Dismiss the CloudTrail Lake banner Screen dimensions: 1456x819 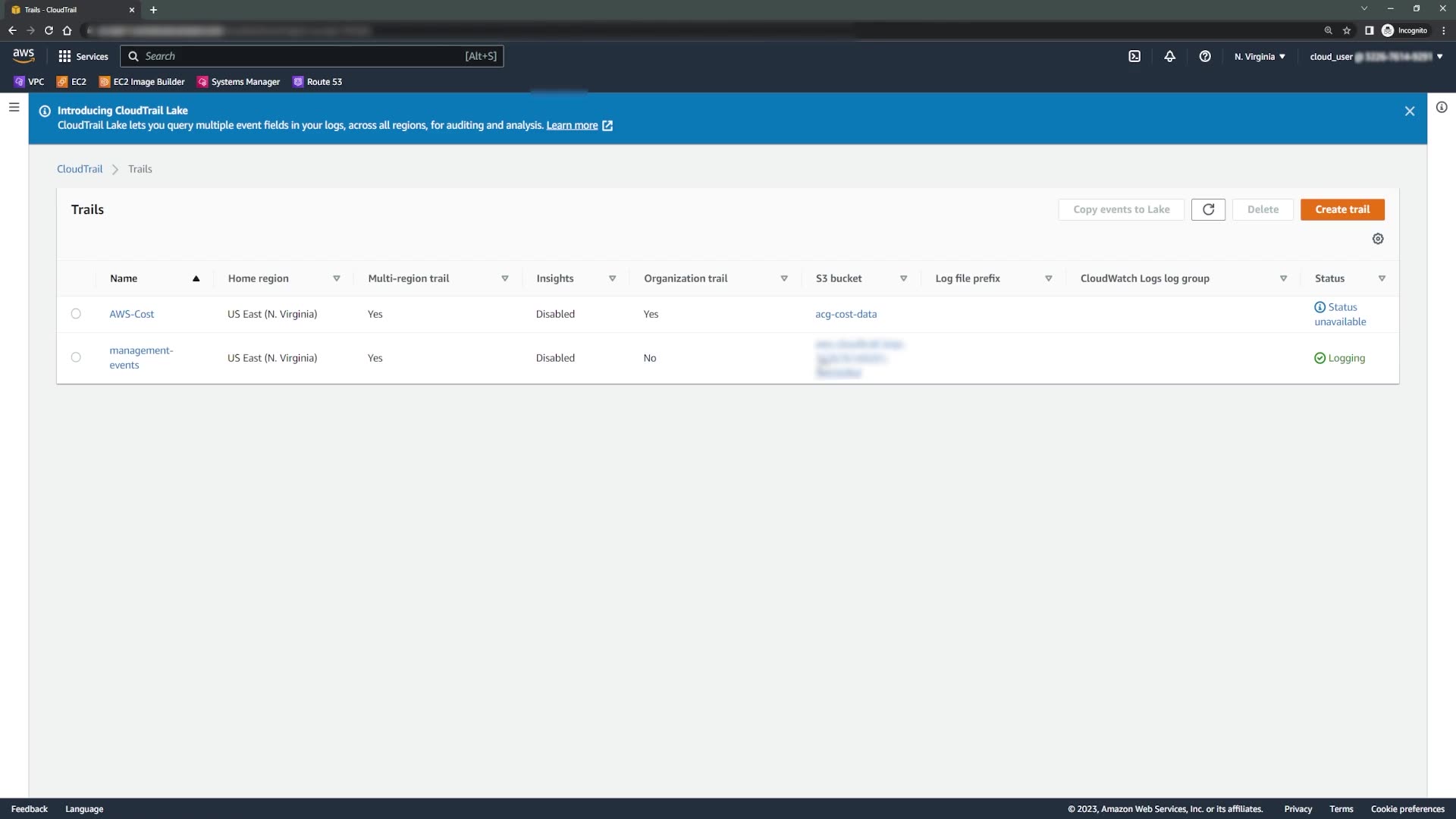tap(1410, 111)
